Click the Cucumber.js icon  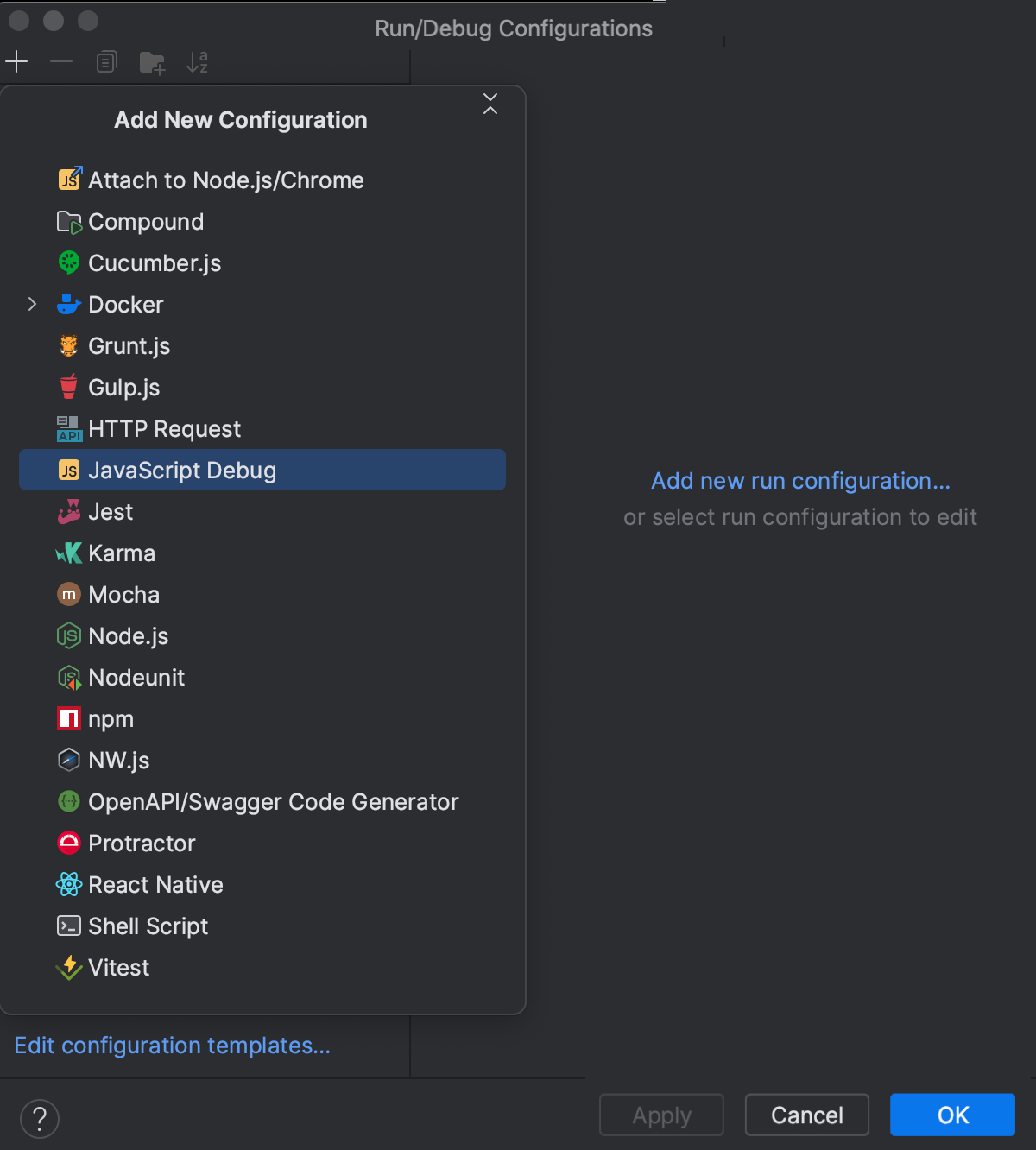(69, 262)
